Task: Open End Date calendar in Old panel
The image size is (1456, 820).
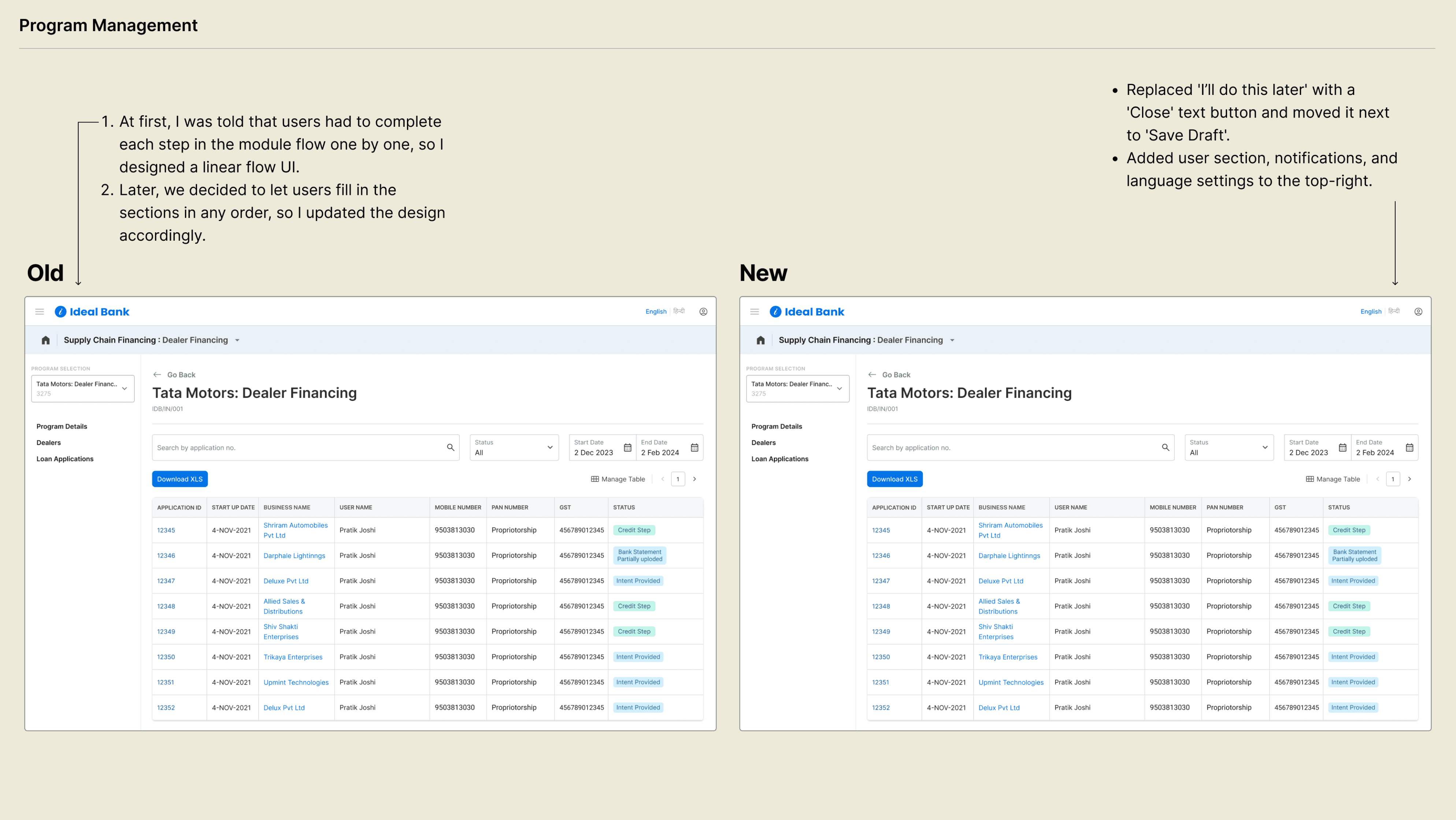Action: [694, 447]
